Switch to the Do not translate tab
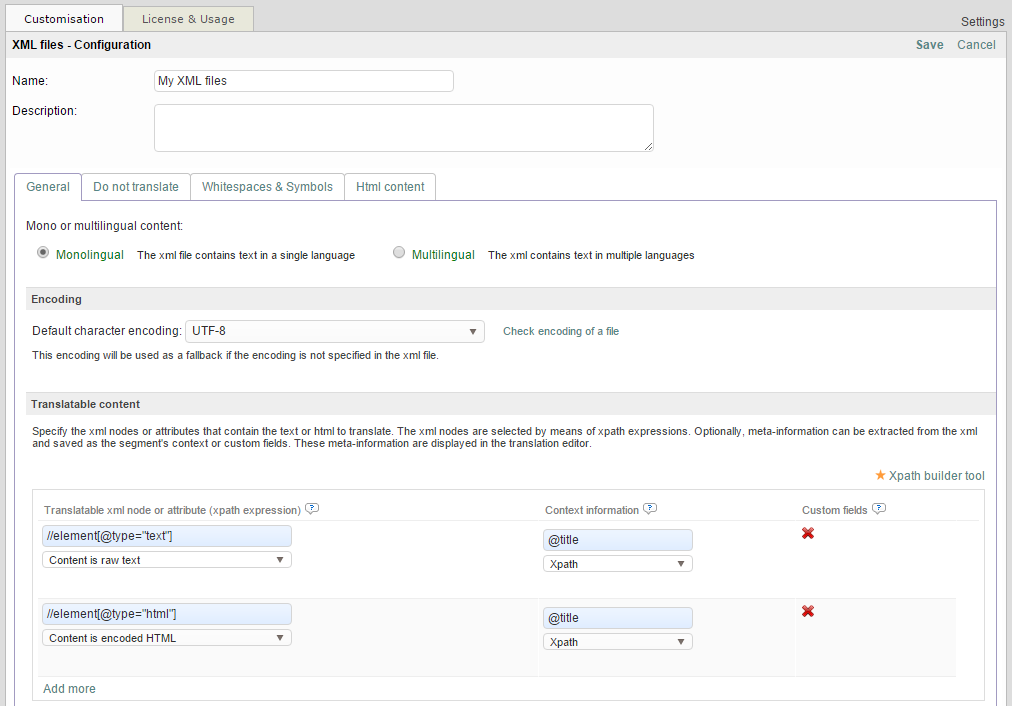 (136, 187)
